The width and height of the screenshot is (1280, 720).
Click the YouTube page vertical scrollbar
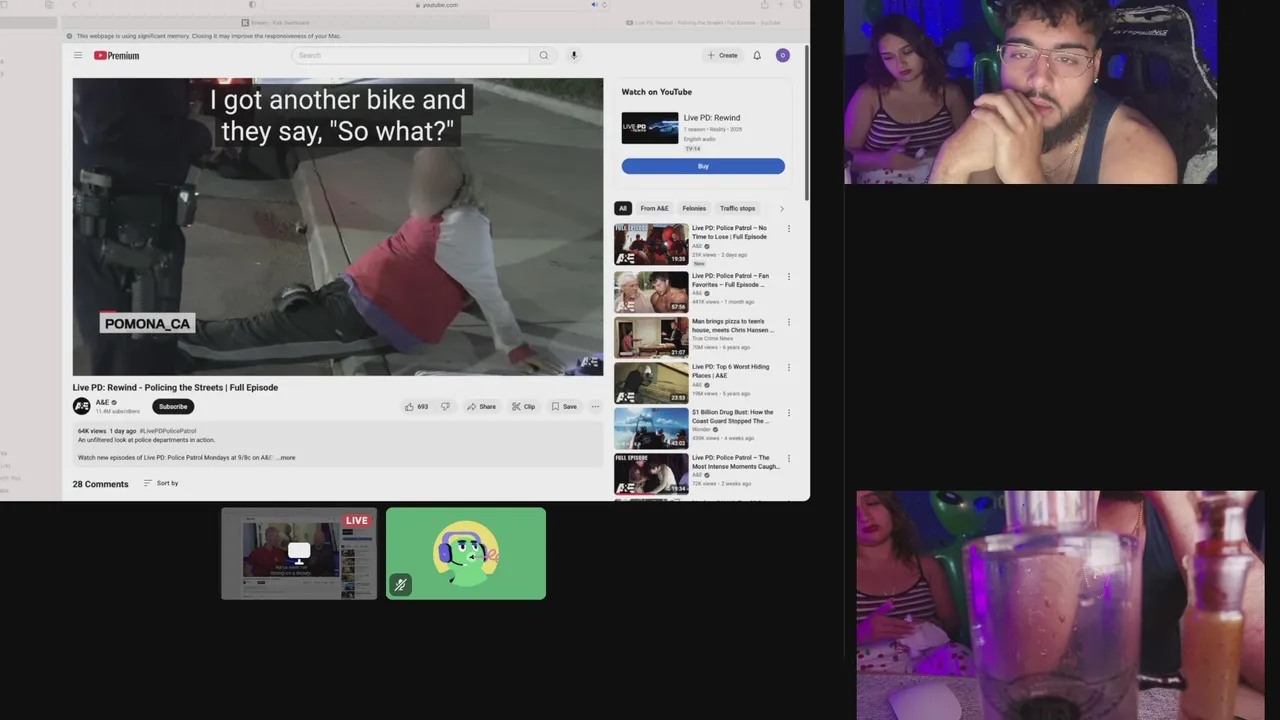pos(806,123)
